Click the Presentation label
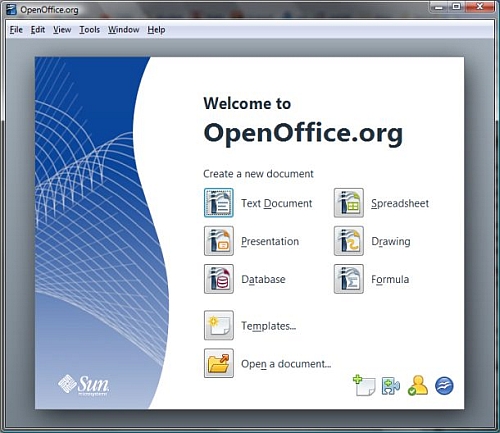This screenshot has width=500, height=433. point(270,241)
